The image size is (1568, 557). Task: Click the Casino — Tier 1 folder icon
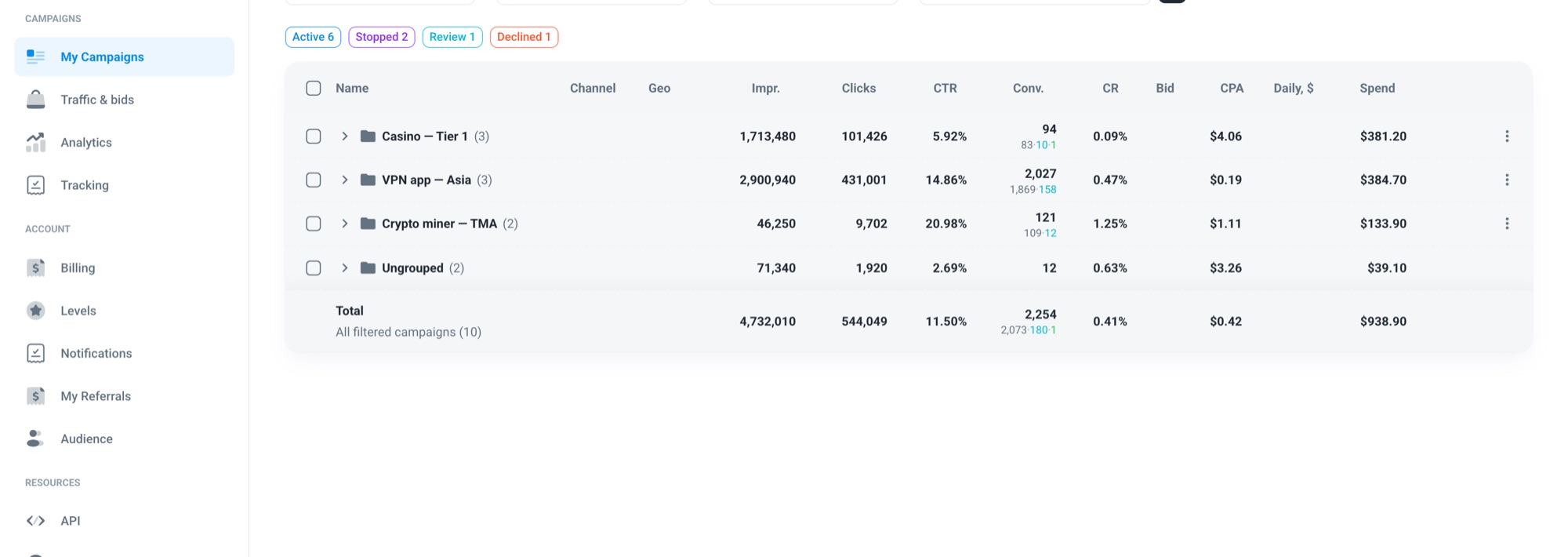click(368, 136)
